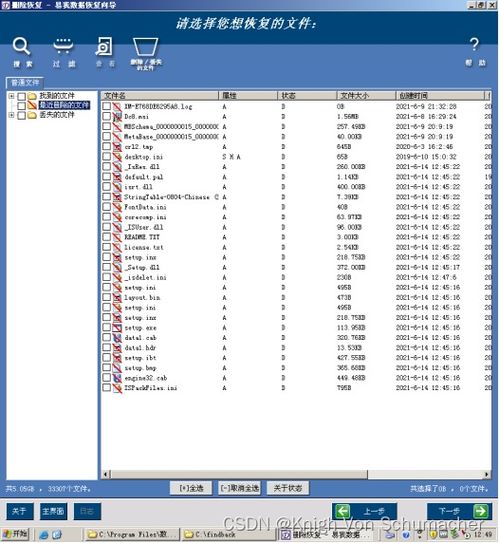
Task: Expand the first folder tree node
Action: tap(11, 96)
